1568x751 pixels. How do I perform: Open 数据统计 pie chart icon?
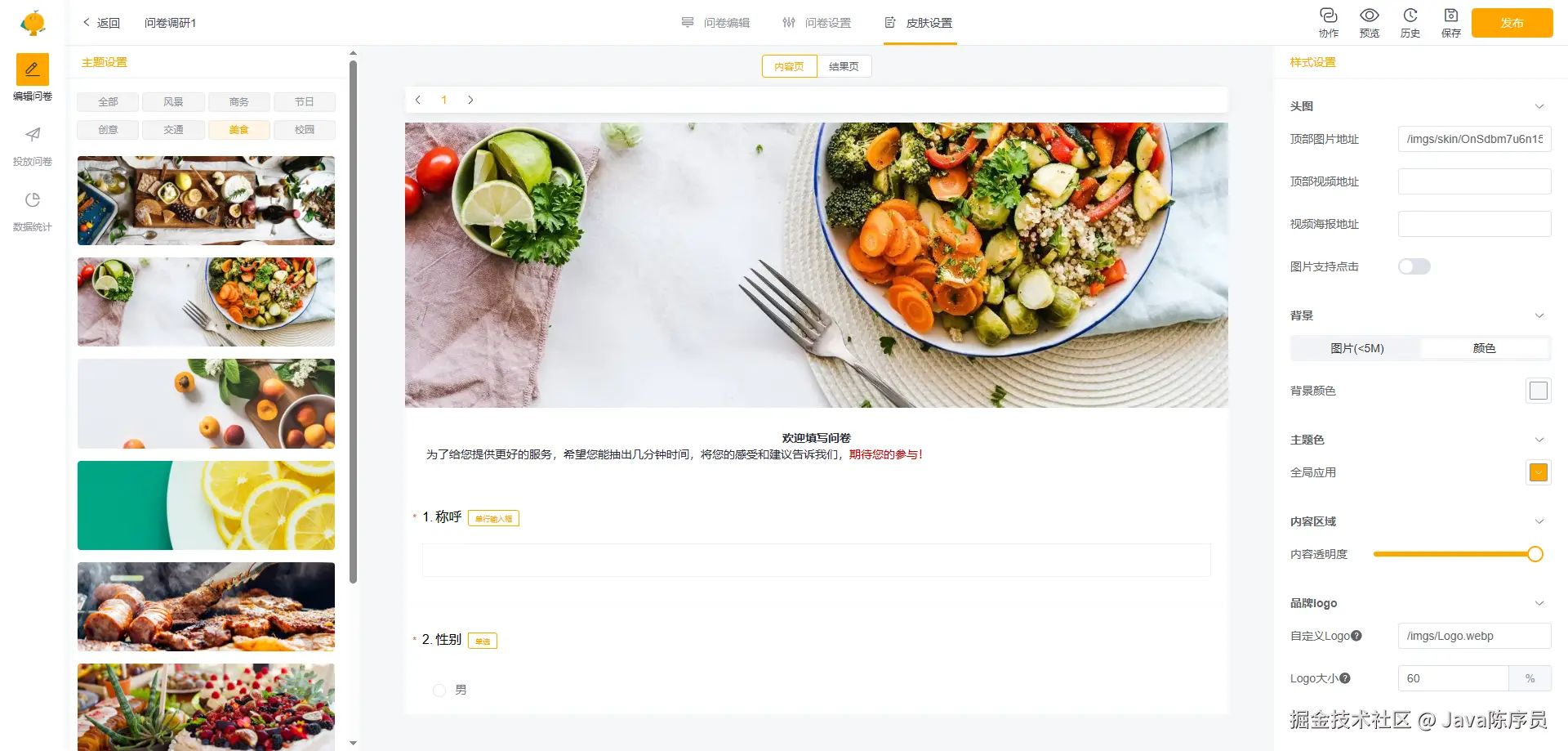tap(33, 200)
